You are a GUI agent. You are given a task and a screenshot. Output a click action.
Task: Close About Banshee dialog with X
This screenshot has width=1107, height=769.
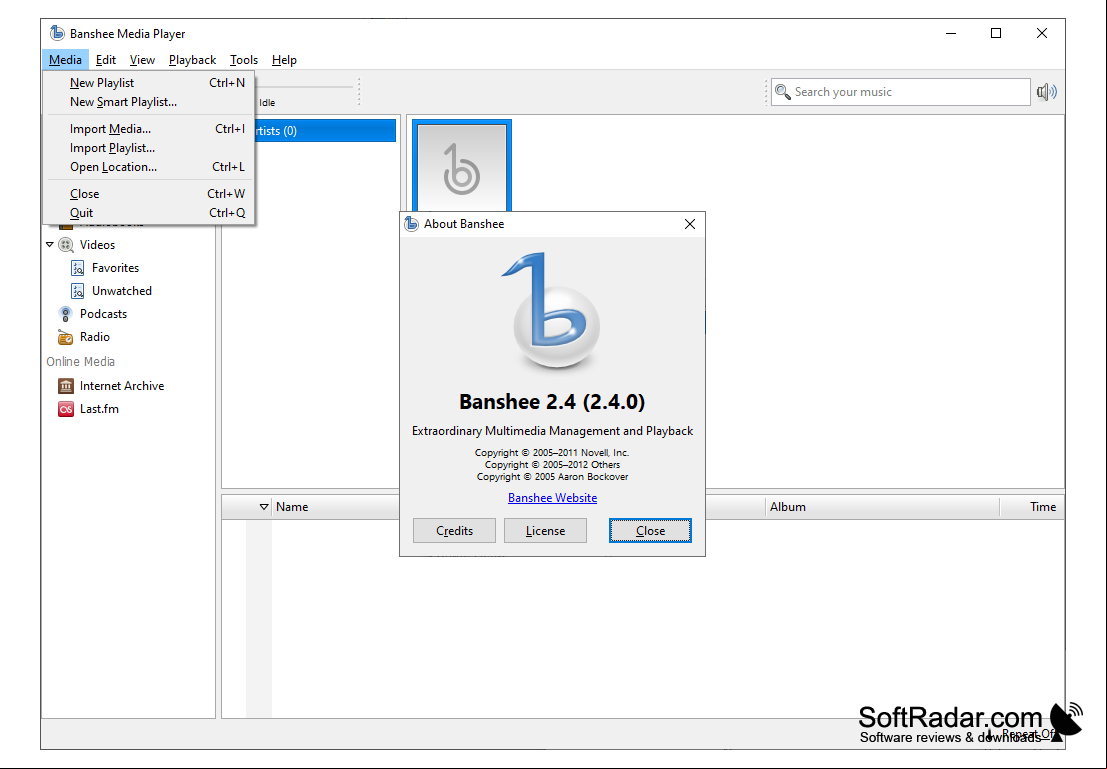pyautogui.click(x=690, y=224)
